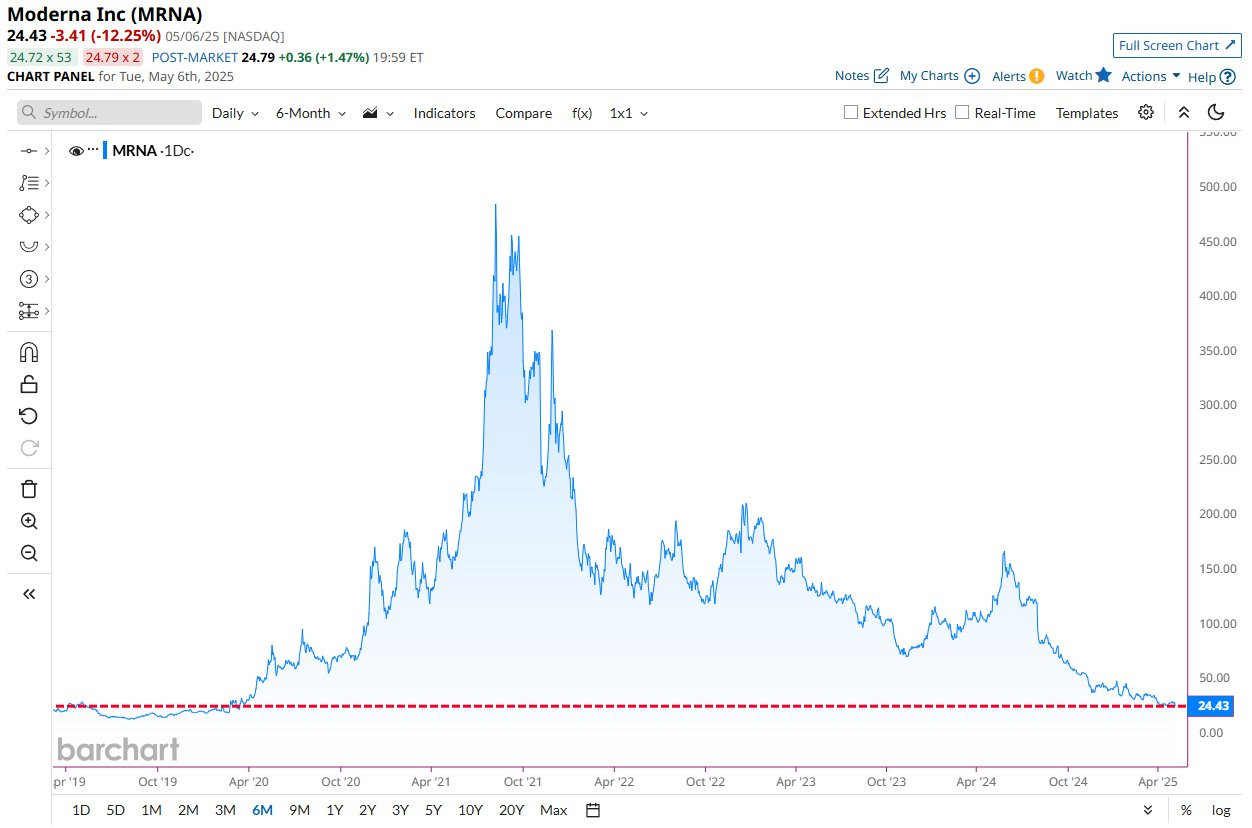Collapse the left drawing toolbar
This screenshot has width=1252, height=828.
click(x=29, y=594)
